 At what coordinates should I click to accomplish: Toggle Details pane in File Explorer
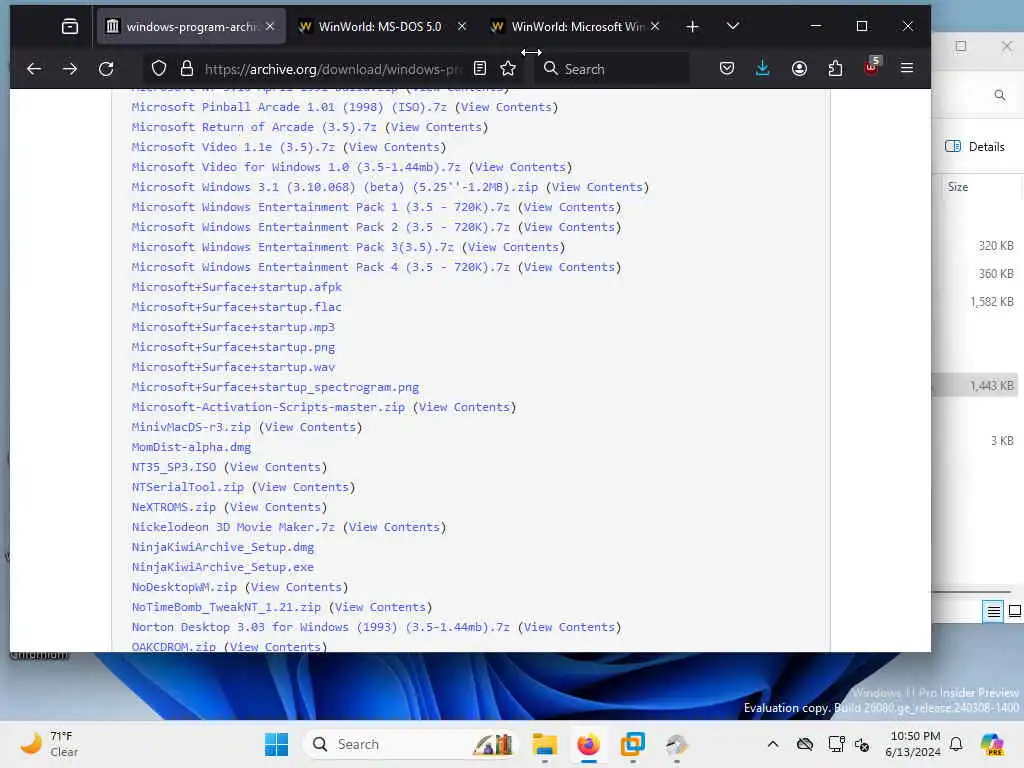(975, 147)
